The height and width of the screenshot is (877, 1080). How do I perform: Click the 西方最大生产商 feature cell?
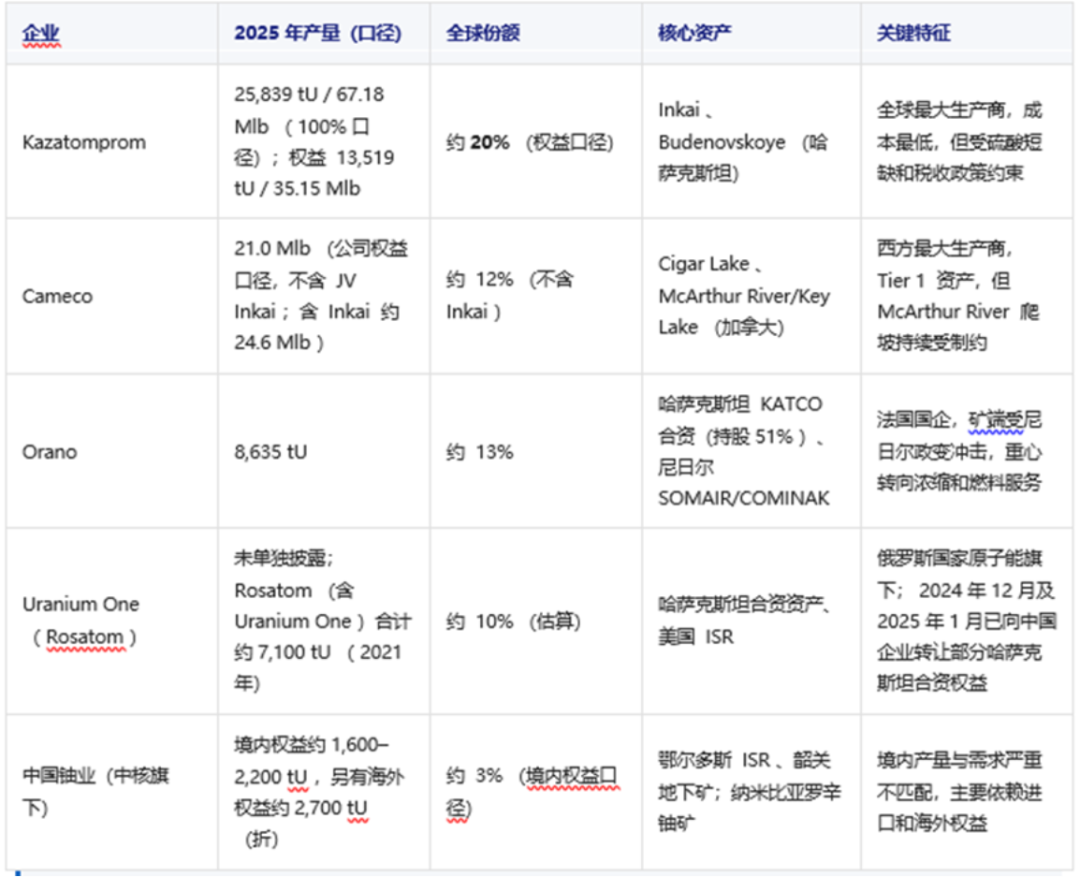(x=967, y=296)
